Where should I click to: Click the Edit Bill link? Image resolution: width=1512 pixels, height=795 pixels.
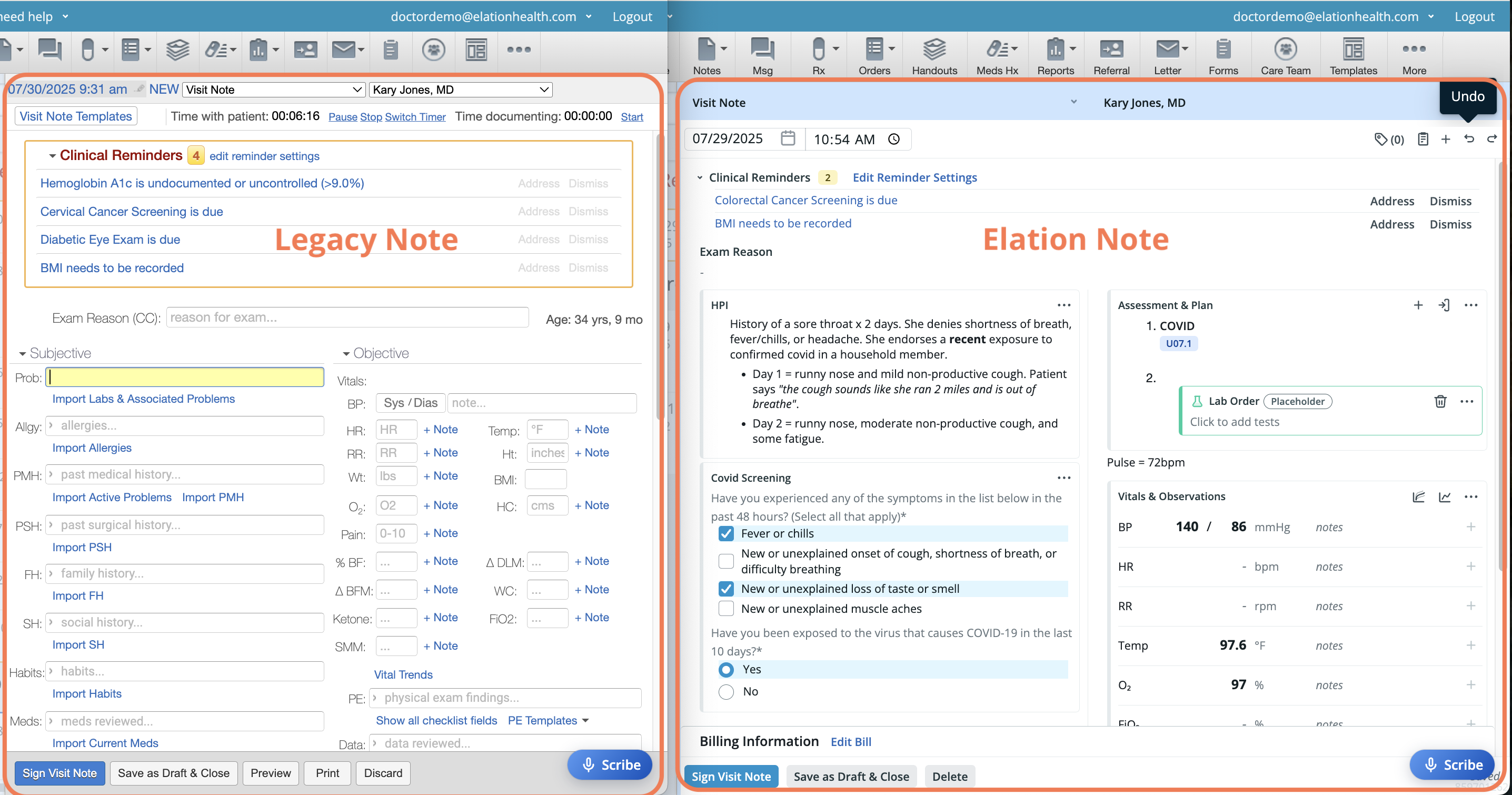851,742
